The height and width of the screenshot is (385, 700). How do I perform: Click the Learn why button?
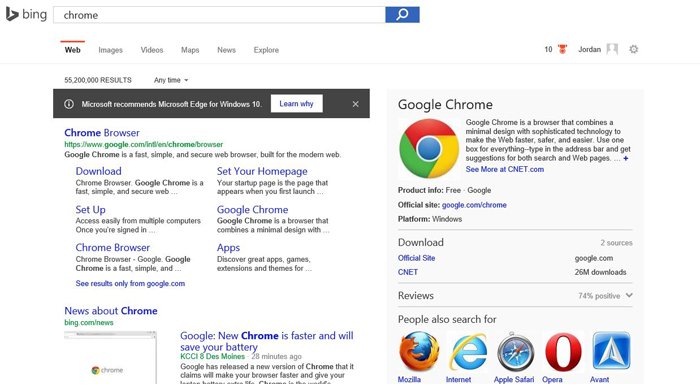click(x=296, y=104)
